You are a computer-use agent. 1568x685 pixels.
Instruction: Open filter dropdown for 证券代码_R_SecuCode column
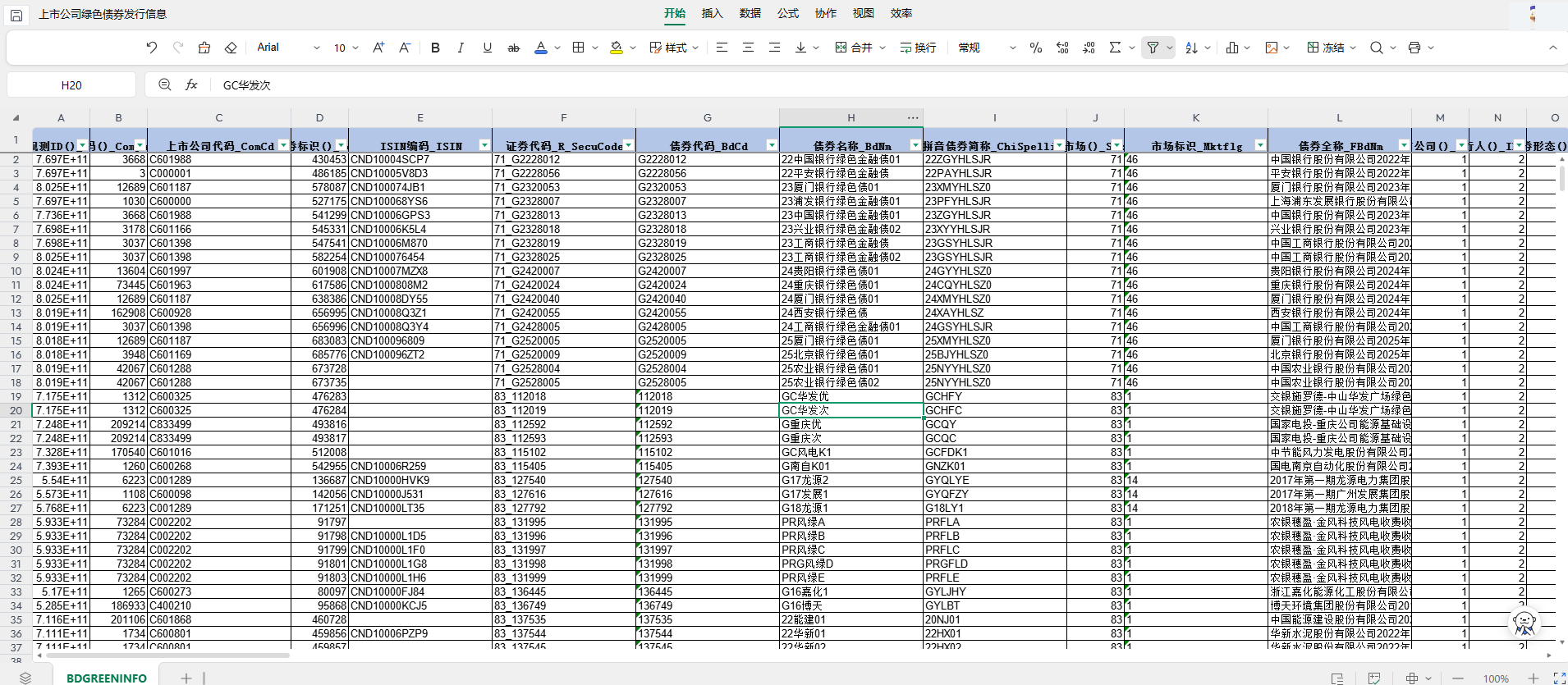[628, 145]
